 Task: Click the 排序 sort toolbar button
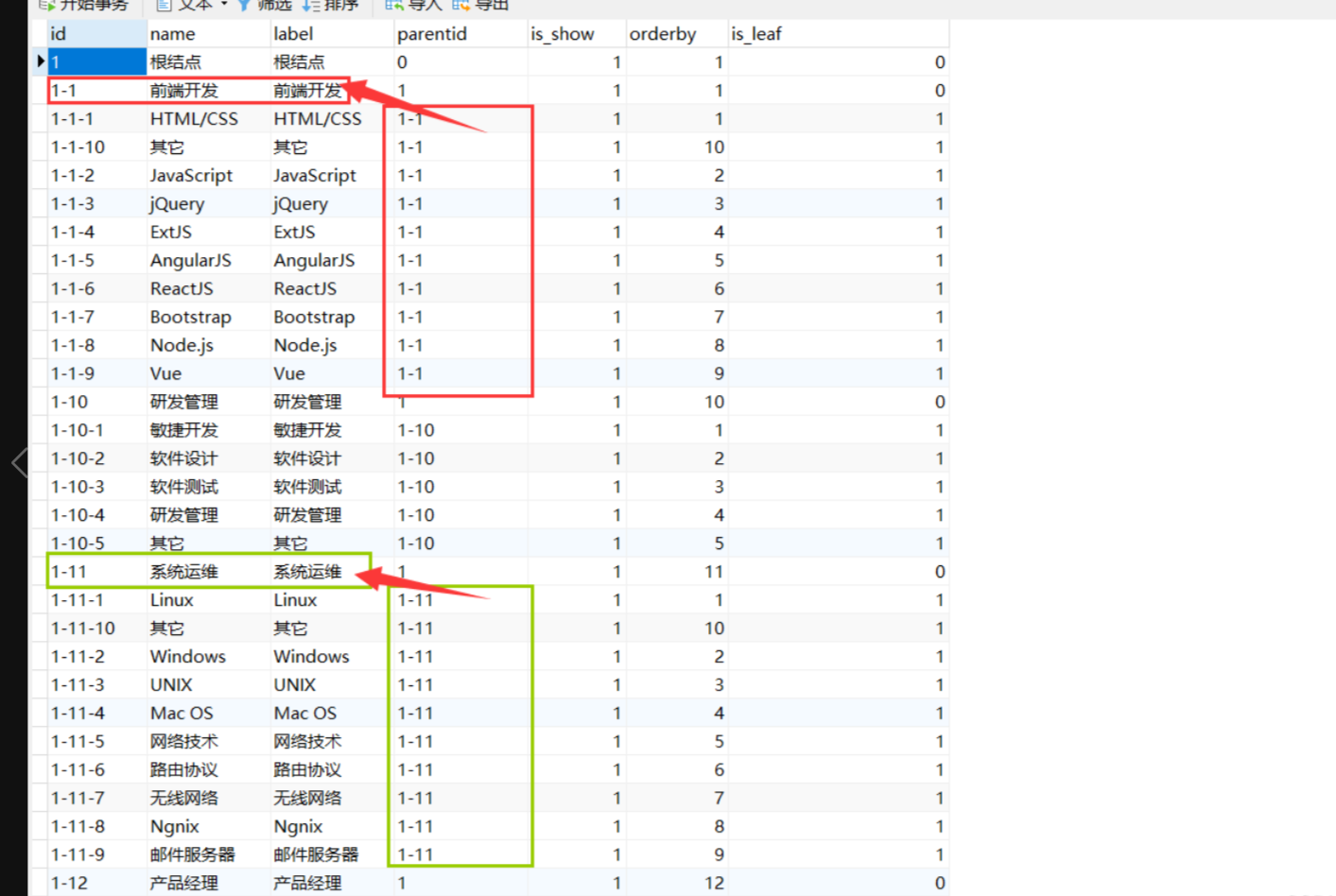pos(330,5)
